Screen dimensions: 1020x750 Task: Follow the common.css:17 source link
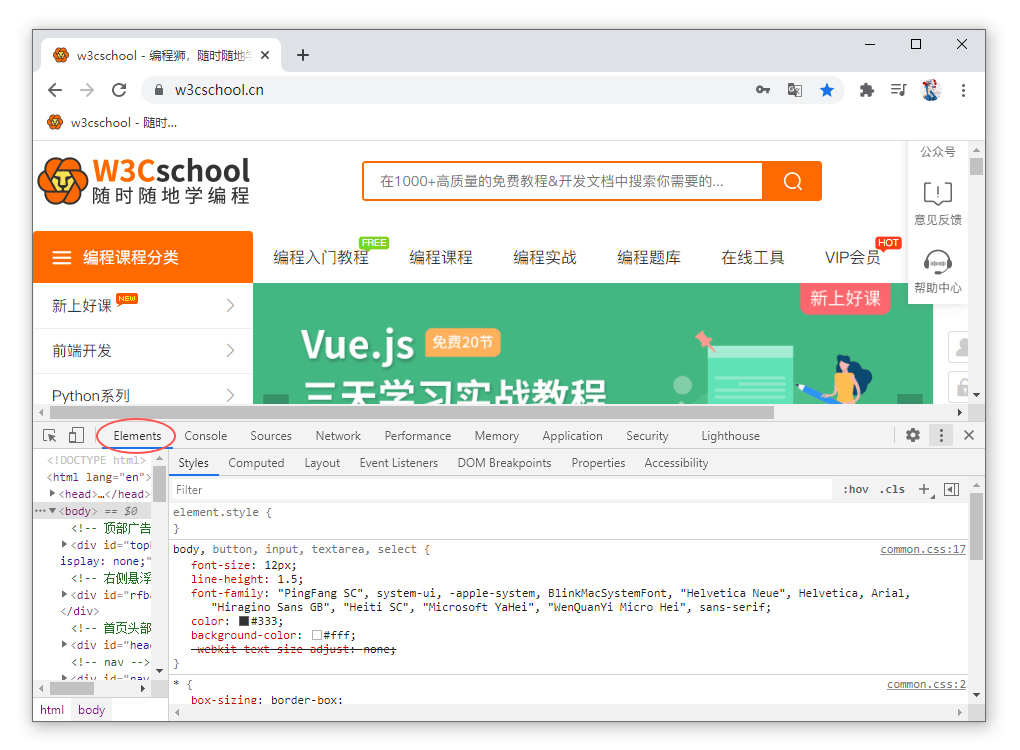(922, 548)
